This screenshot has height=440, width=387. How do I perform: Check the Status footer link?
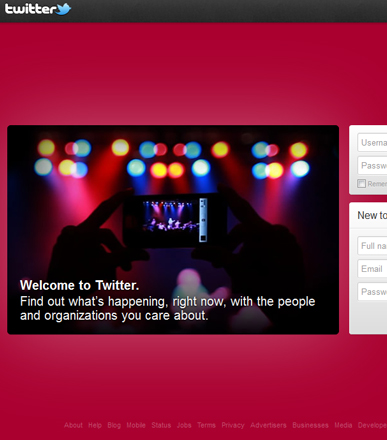161,425
